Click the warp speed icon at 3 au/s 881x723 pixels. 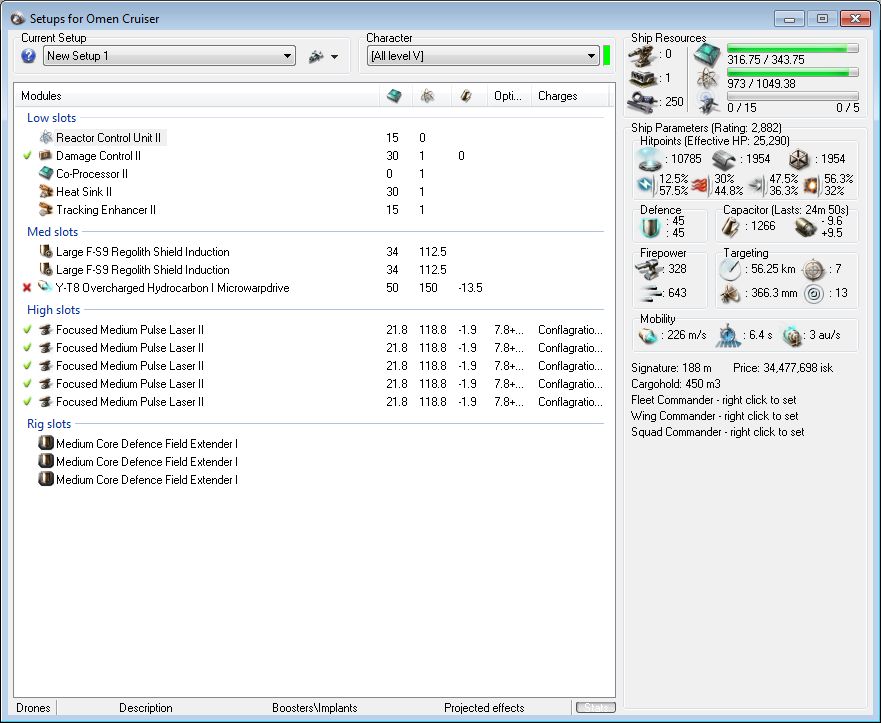[x=793, y=335]
